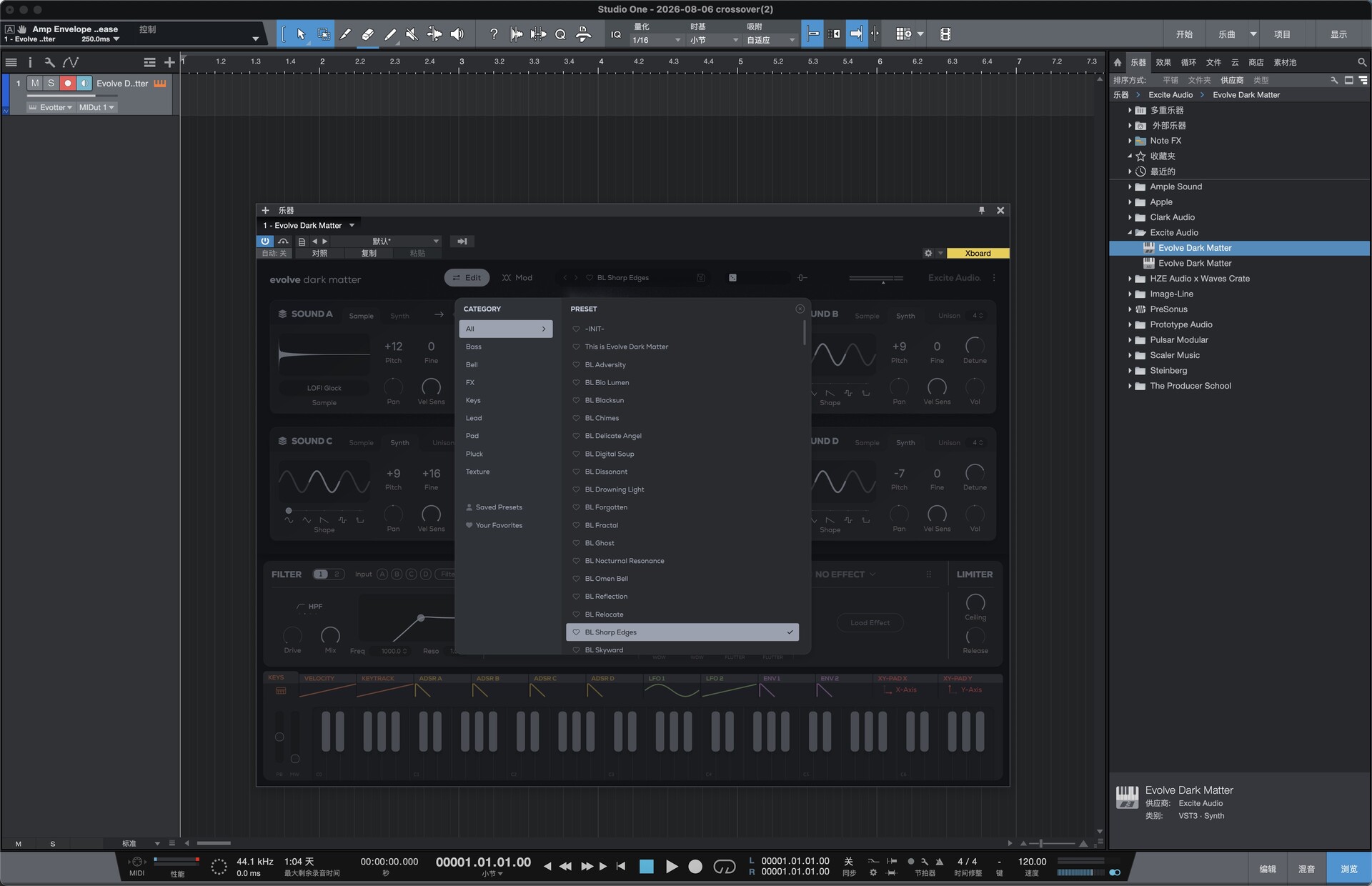Screen dimensions: 1372x886
Task: Select the Bend tool
Action: coord(434,34)
